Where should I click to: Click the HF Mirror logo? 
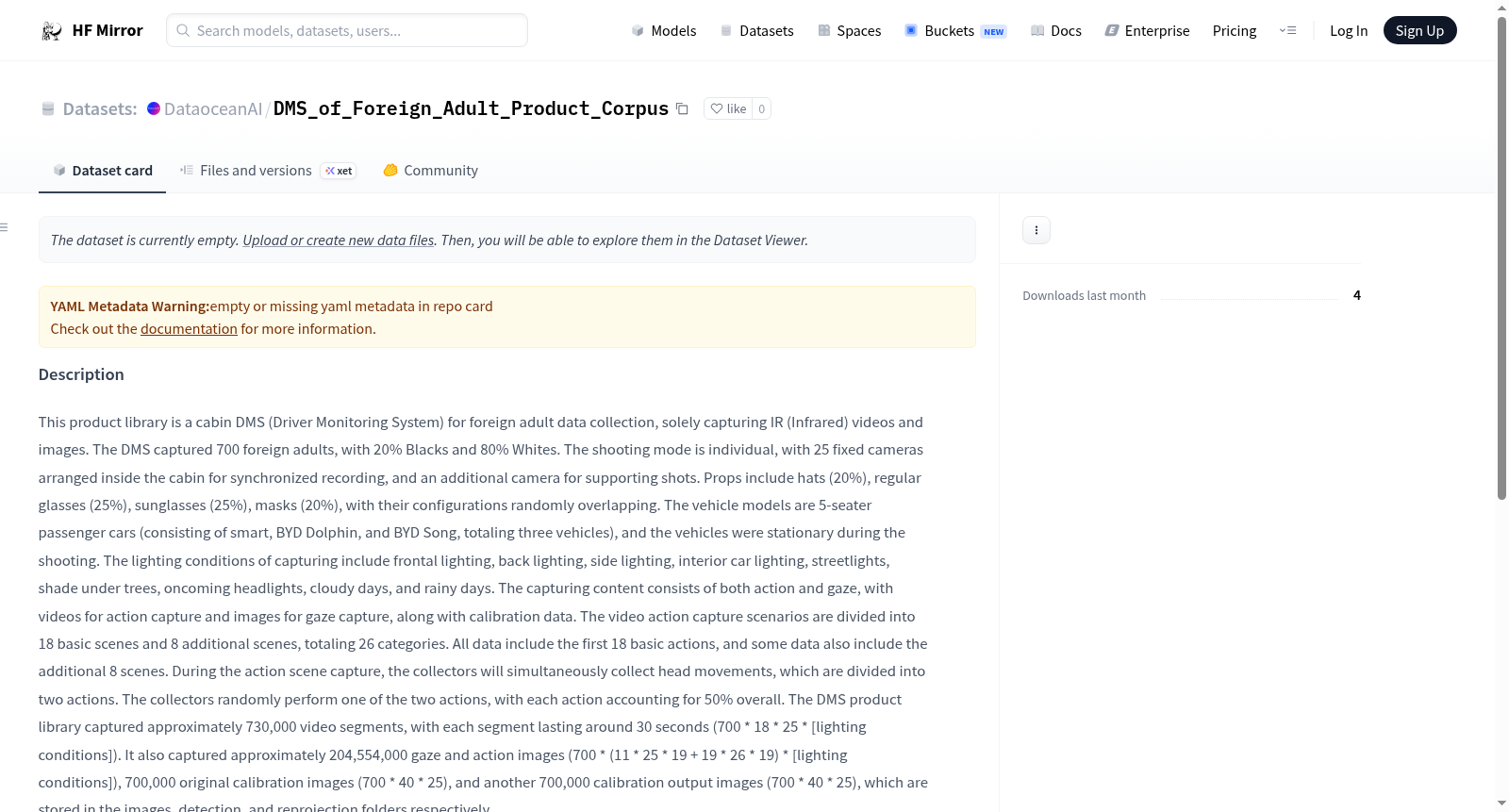(x=51, y=31)
